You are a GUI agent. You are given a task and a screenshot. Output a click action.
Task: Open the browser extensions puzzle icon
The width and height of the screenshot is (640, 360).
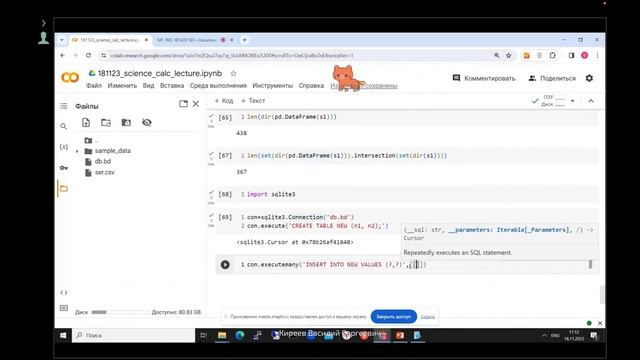pos(553,56)
